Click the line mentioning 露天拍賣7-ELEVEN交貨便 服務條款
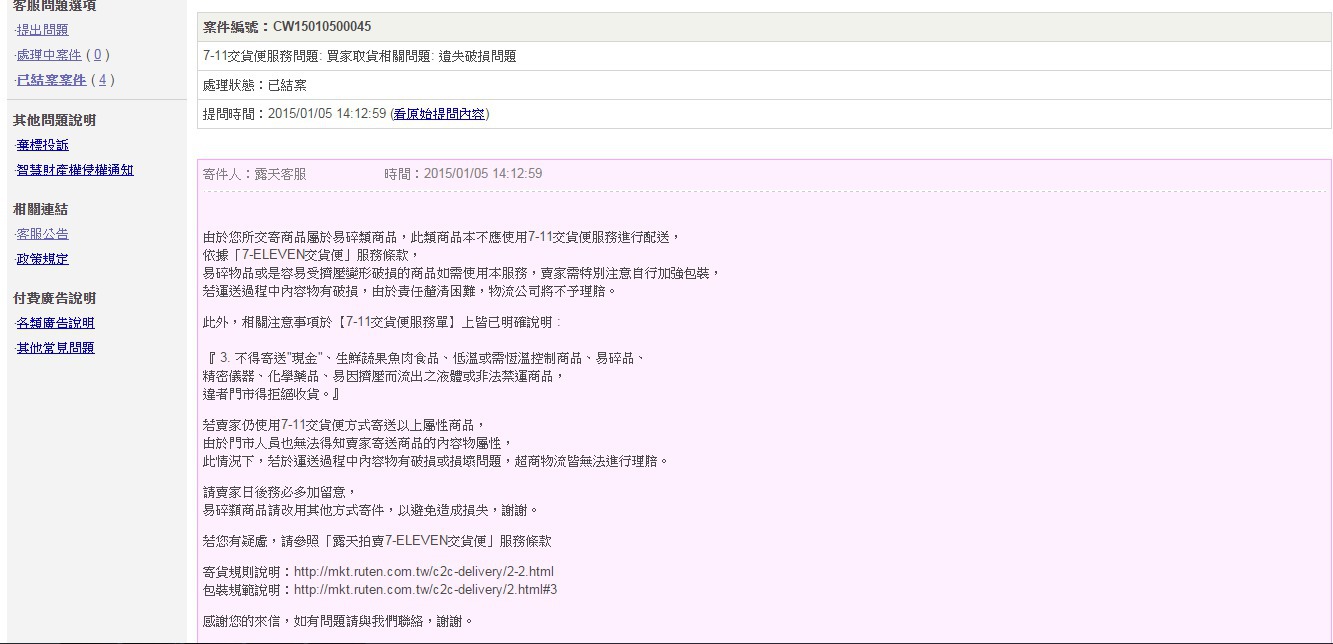Screen dimensions: 1333x644 click(377, 541)
